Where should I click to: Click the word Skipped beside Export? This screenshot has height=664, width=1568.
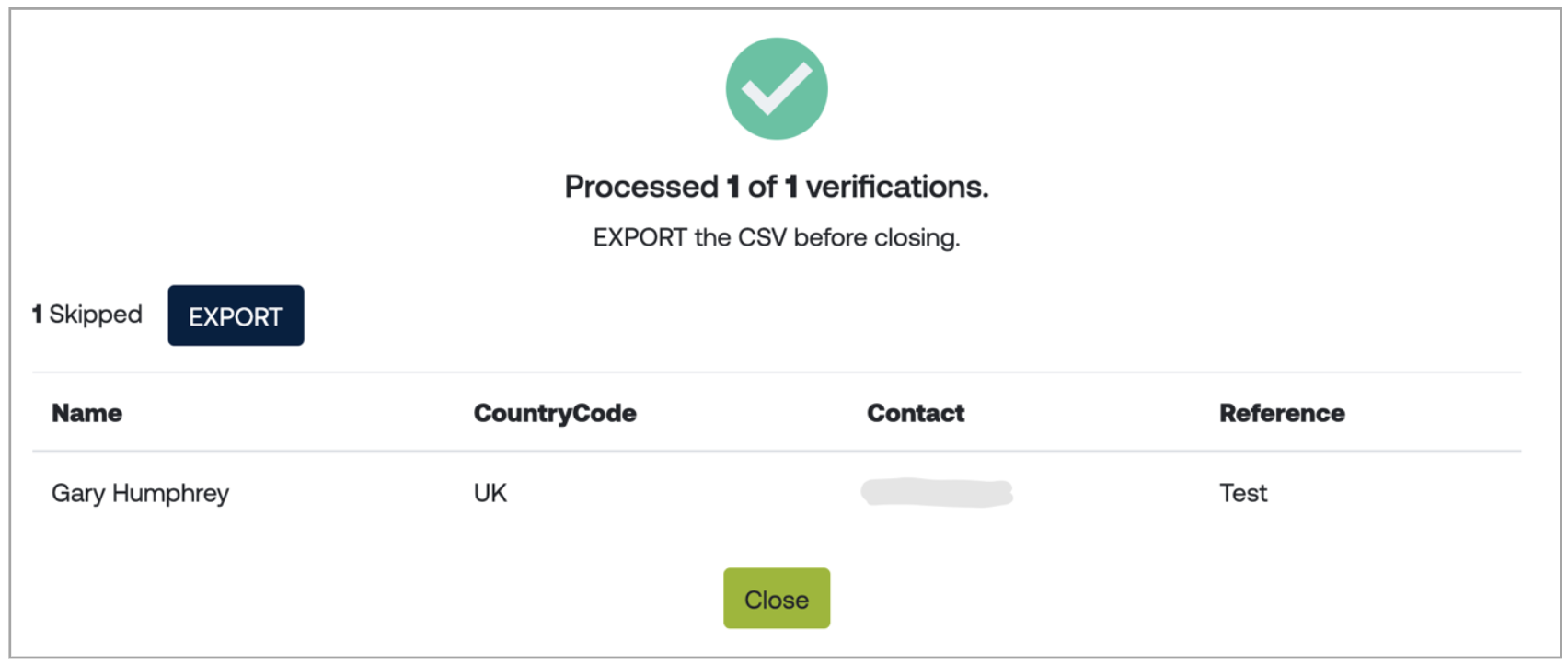(96, 315)
